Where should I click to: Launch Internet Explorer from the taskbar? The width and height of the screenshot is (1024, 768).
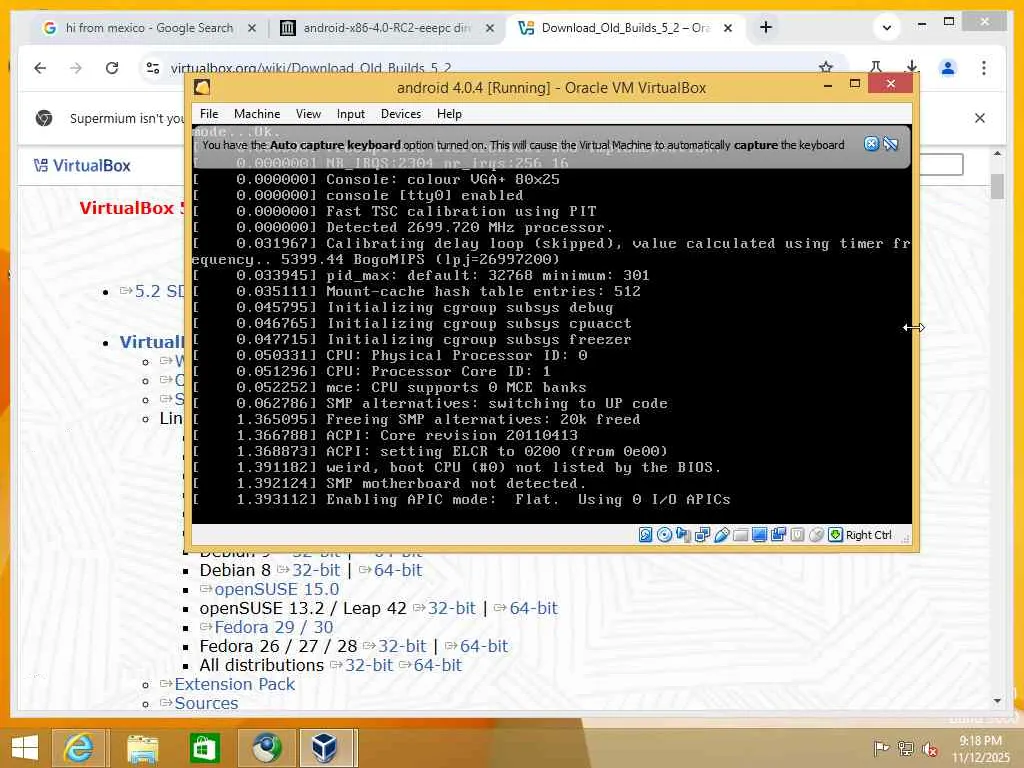pos(78,748)
